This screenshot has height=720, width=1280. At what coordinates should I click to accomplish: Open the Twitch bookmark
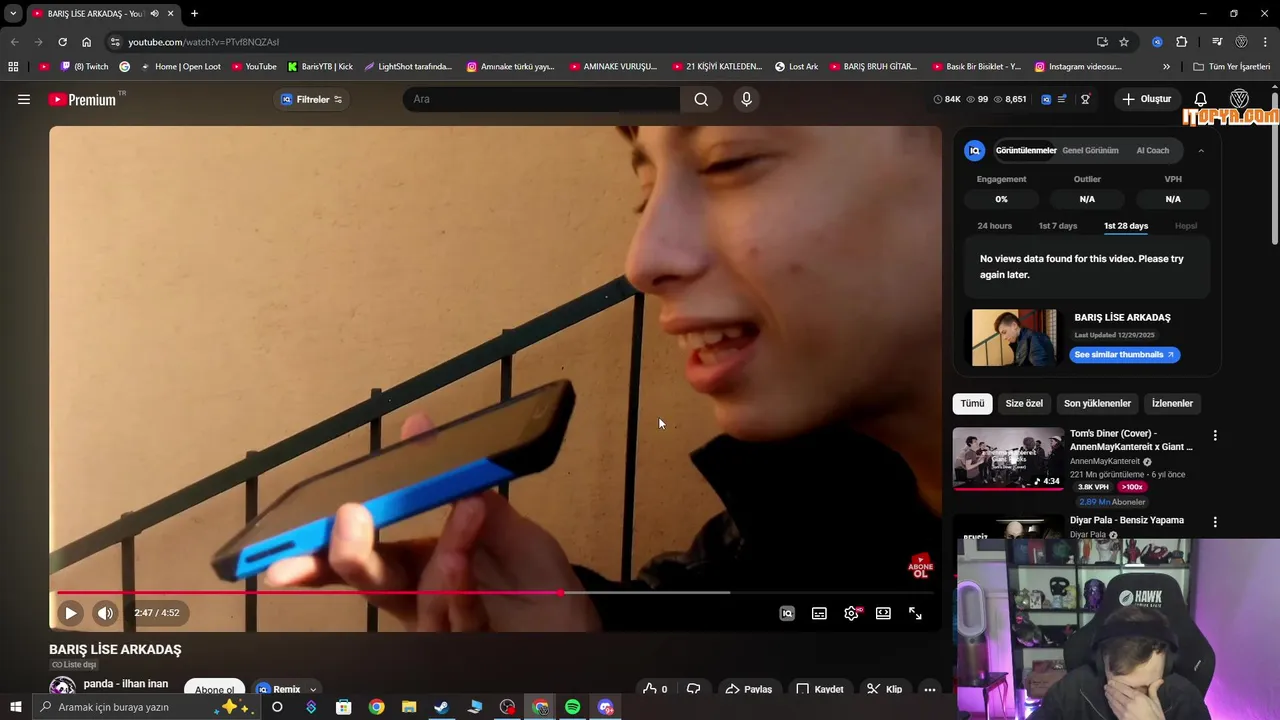pos(84,67)
